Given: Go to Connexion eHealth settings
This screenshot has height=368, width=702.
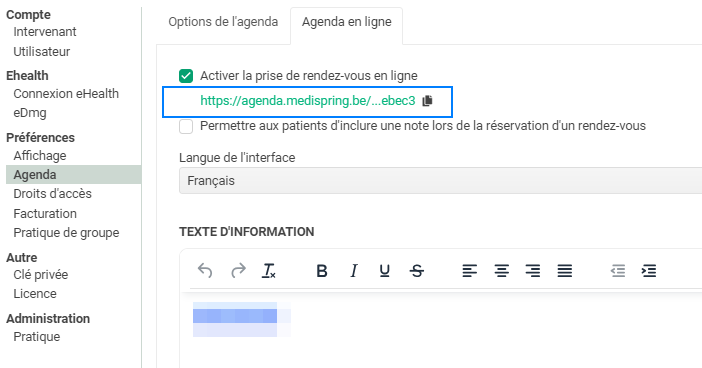Looking at the screenshot, I should point(66,94).
